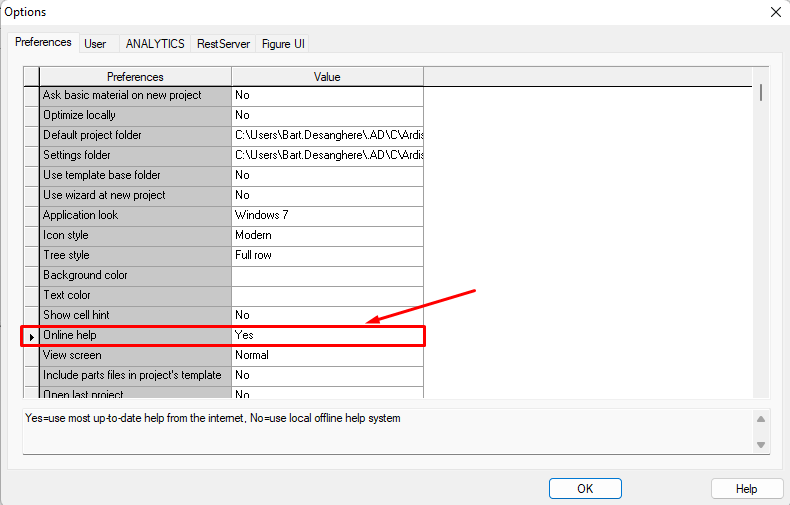Toggle the Online help value cell showing Yes
The width and height of the screenshot is (790, 505).
point(327,336)
